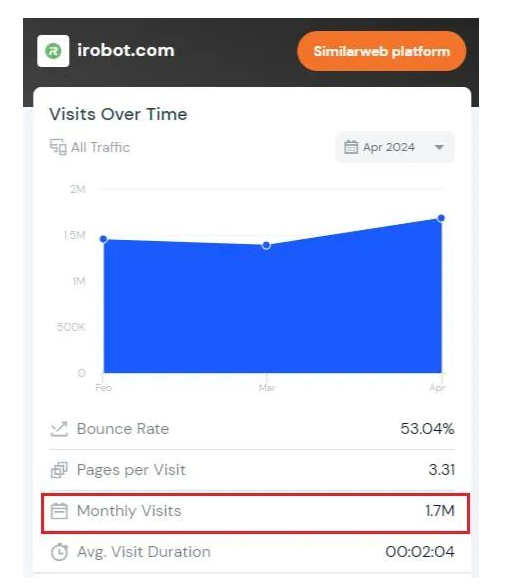Click the calendar icon beside Apr 2024
508x587 pixels.
(351, 147)
